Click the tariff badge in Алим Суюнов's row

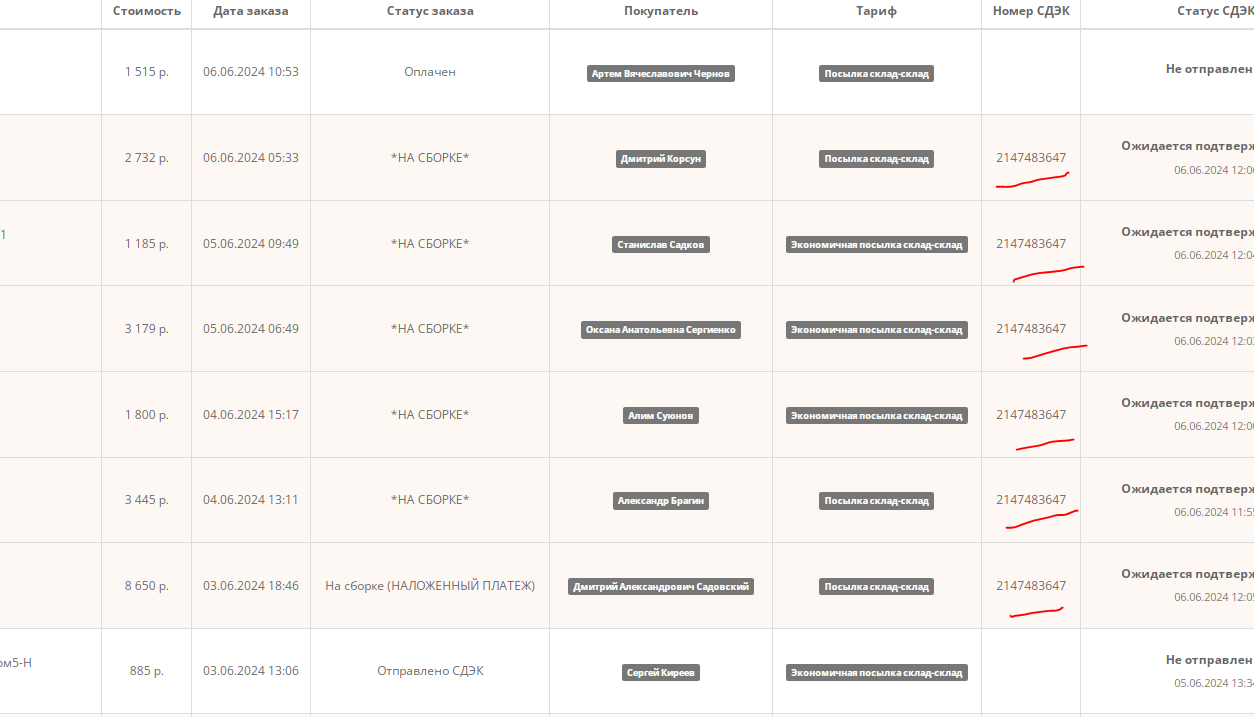coord(877,416)
